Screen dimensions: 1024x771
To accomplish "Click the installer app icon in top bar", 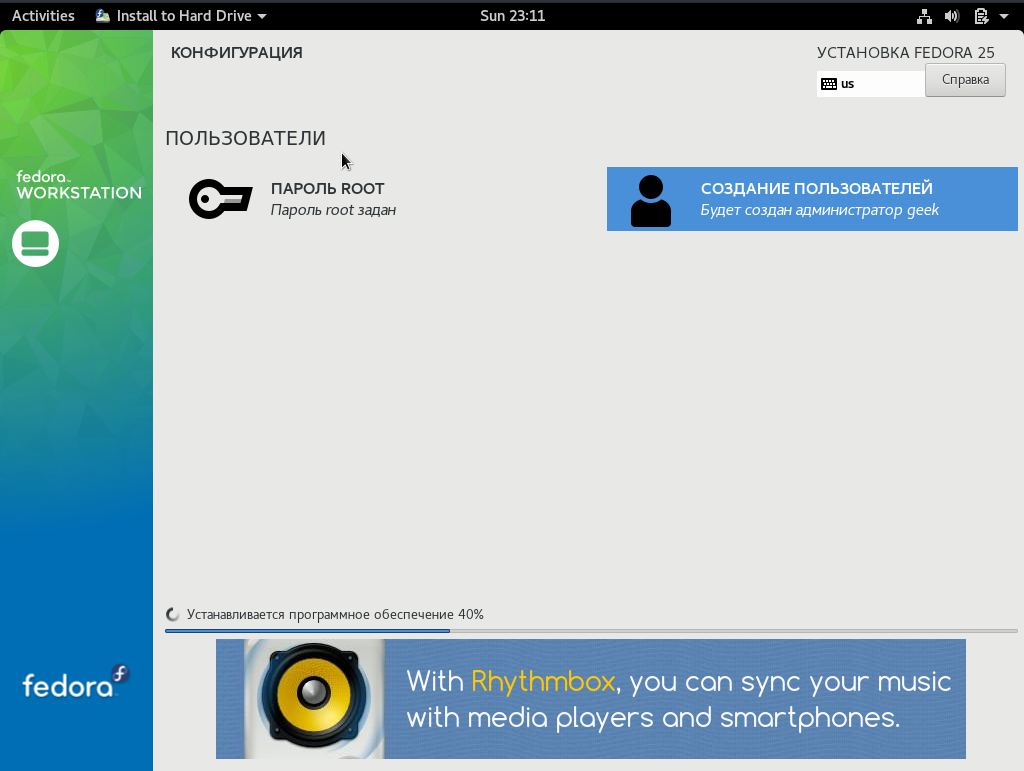I will [103, 16].
